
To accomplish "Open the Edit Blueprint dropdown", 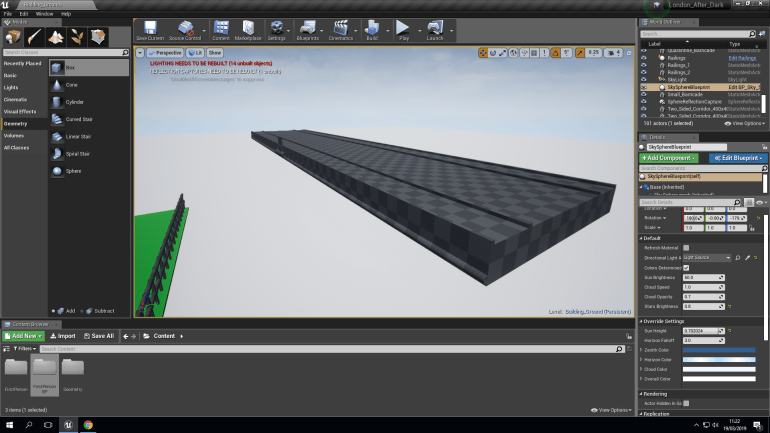I will (x=738, y=158).
